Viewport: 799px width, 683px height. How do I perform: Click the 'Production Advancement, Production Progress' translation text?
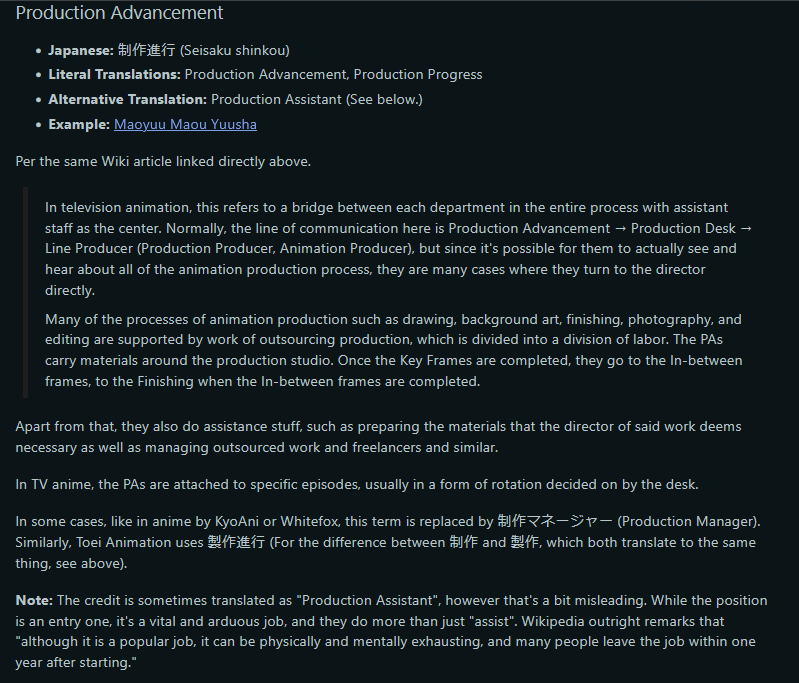pos(333,74)
